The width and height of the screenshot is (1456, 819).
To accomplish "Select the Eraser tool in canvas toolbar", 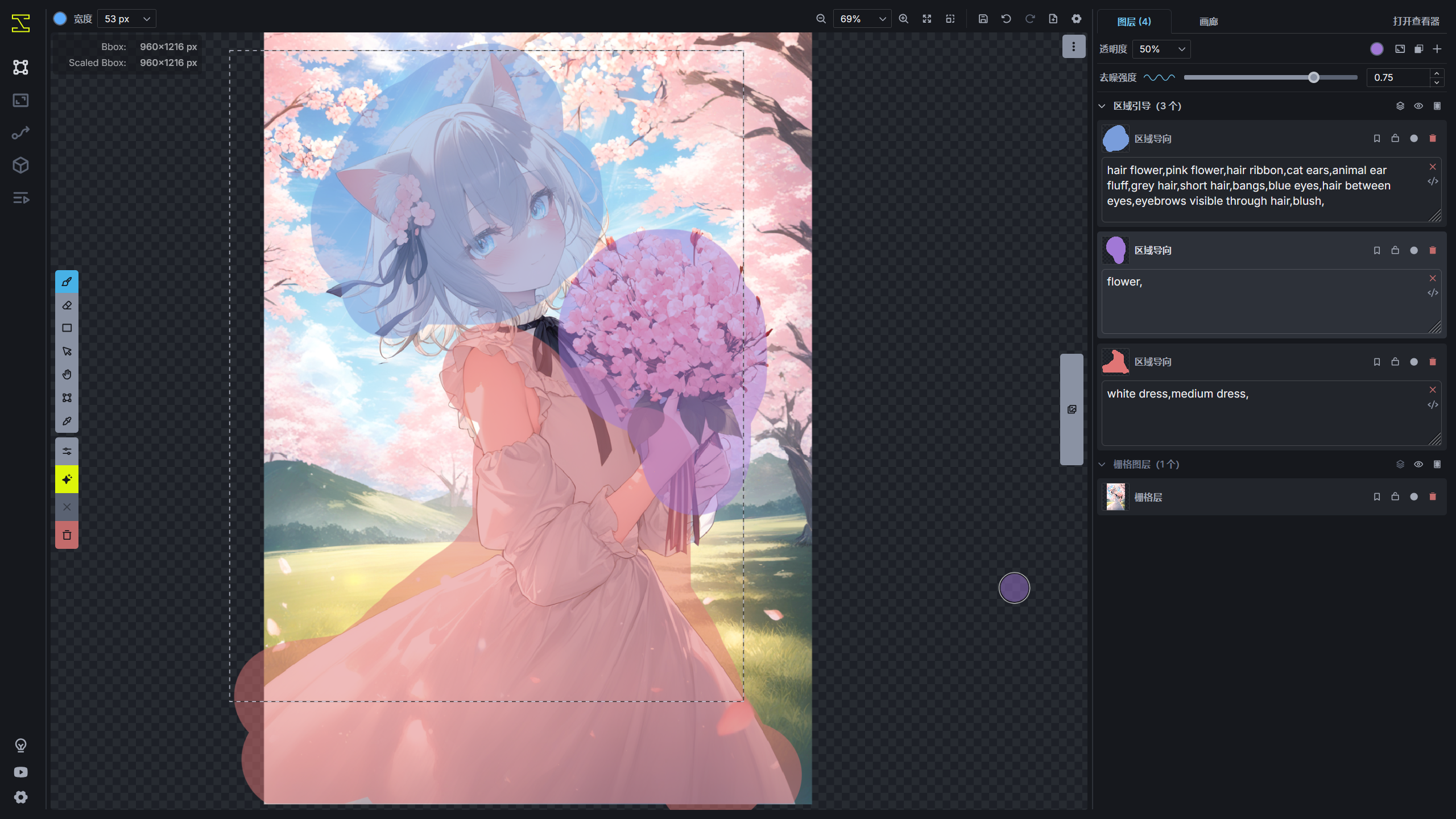I will pyautogui.click(x=67, y=305).
